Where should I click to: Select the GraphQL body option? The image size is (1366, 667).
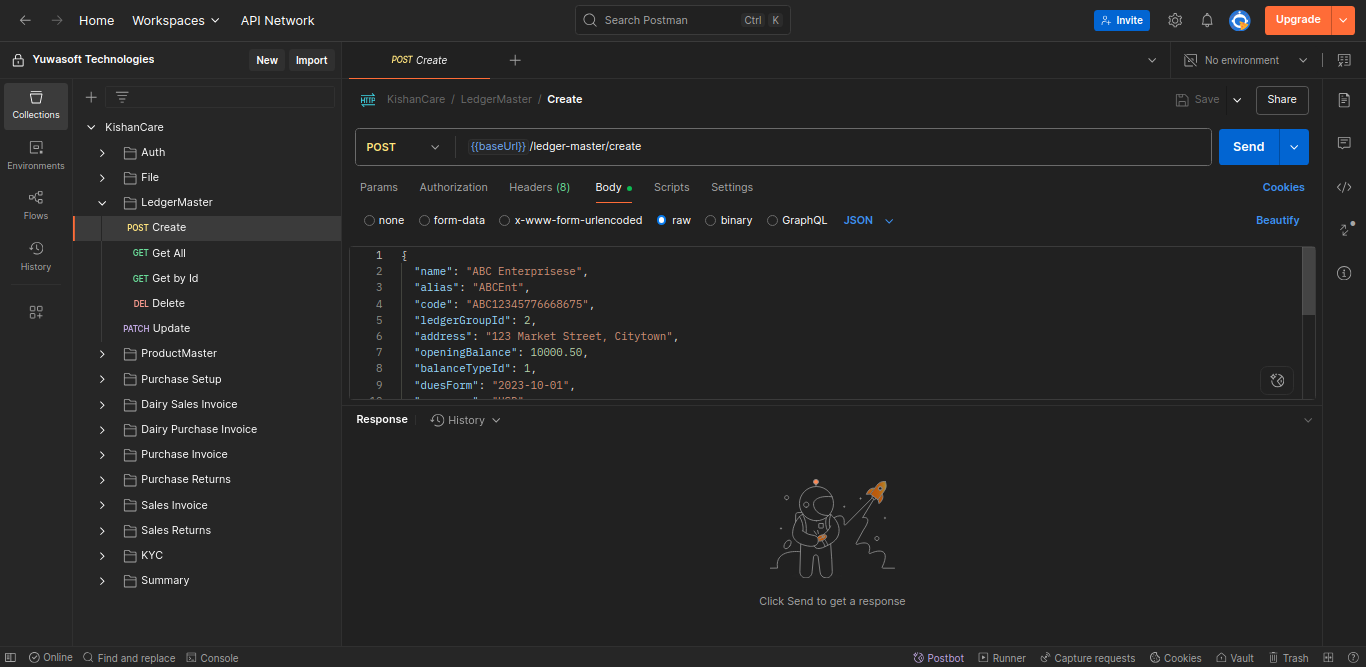pos(773,220)
